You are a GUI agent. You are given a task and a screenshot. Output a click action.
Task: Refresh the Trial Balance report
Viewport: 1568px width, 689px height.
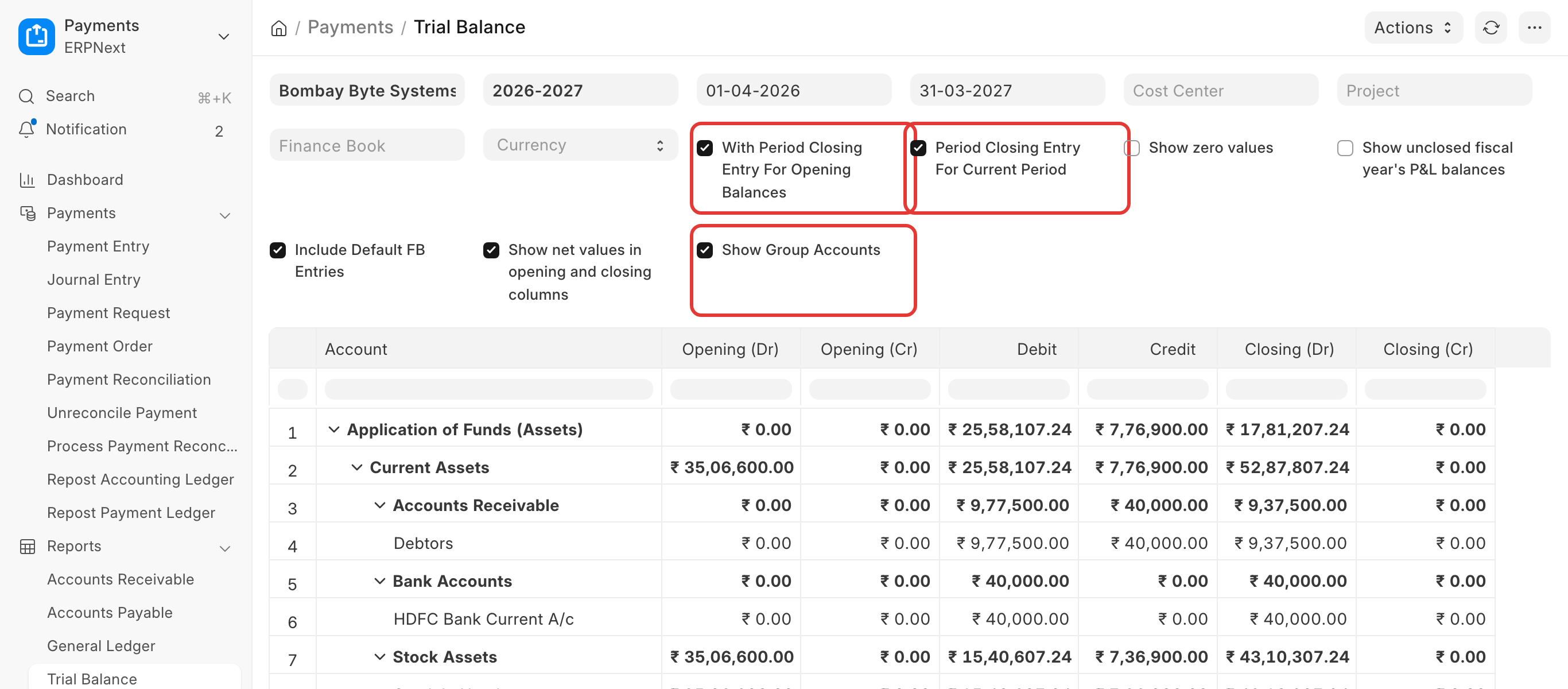tap(1491, 28)
